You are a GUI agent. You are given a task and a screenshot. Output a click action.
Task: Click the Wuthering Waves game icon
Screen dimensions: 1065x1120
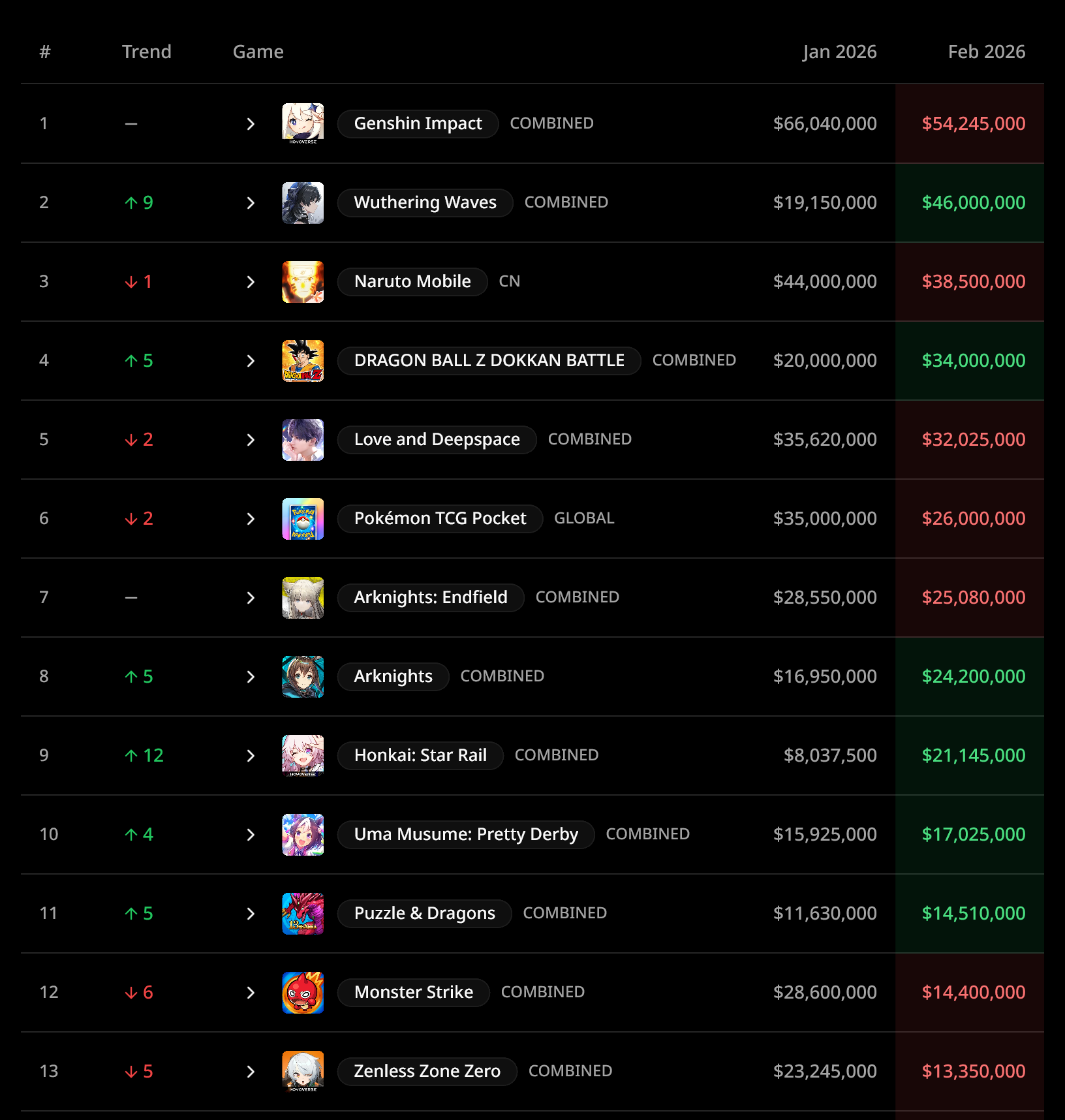[x=303, y=202]
